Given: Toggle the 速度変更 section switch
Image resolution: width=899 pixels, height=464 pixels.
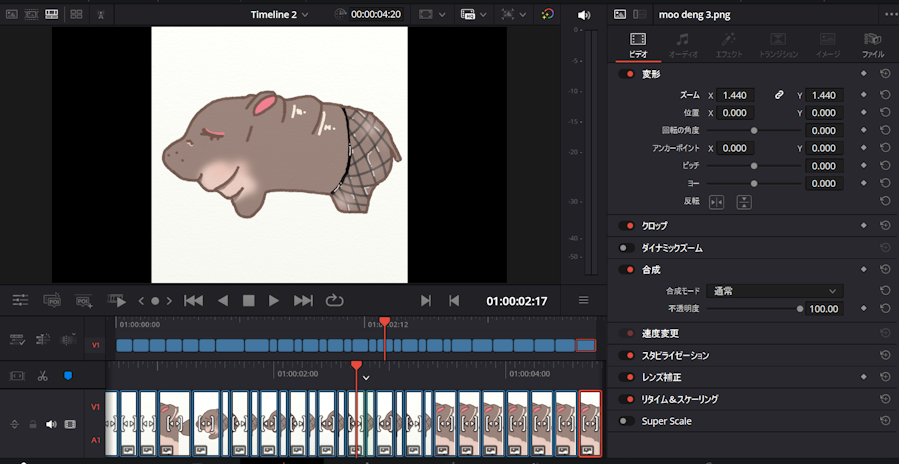Looking at the screenshot, I should pyautogui.click(x=627, y=333).
